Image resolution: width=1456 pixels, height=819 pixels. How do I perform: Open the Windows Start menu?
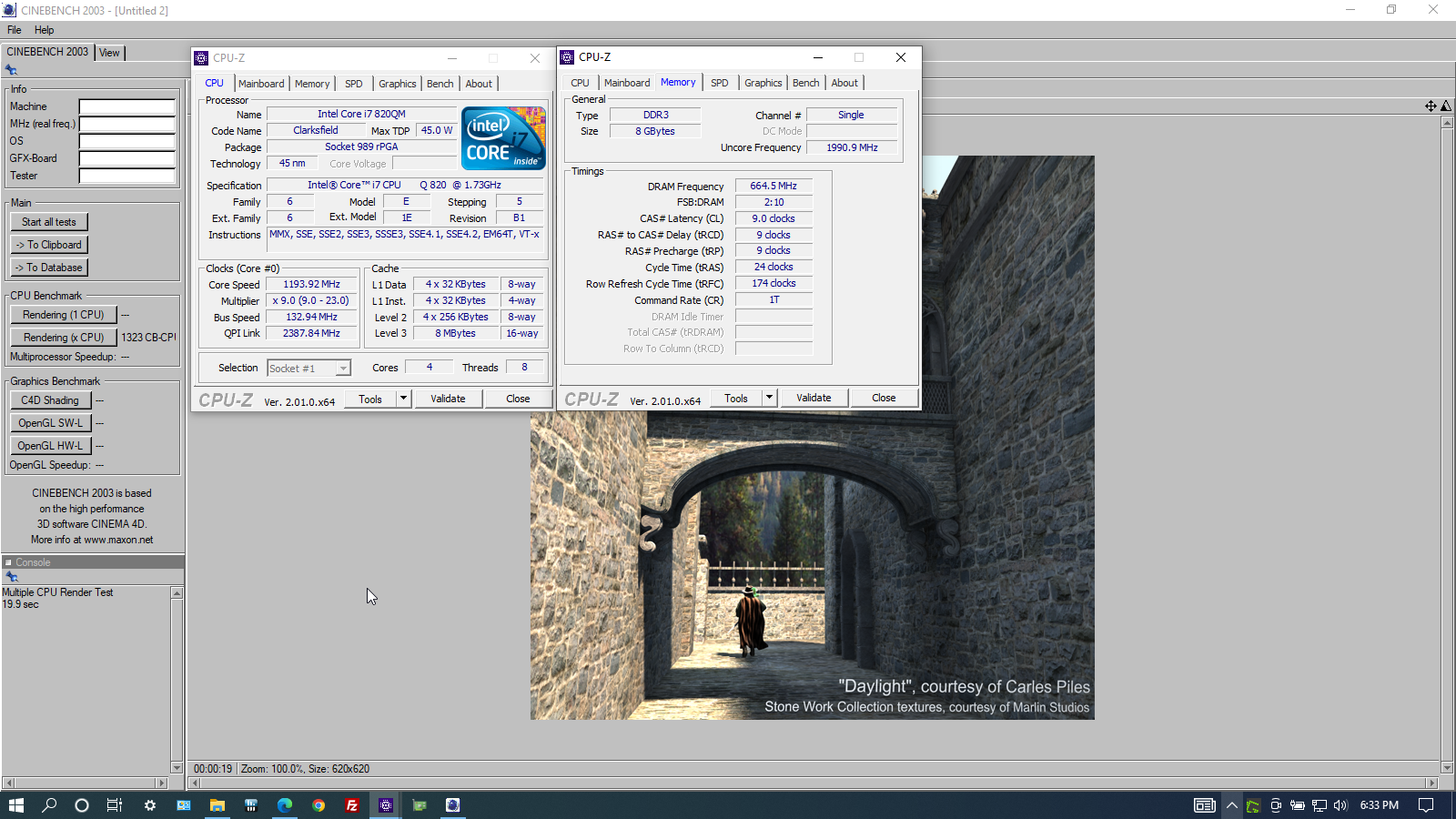point(15,805)
